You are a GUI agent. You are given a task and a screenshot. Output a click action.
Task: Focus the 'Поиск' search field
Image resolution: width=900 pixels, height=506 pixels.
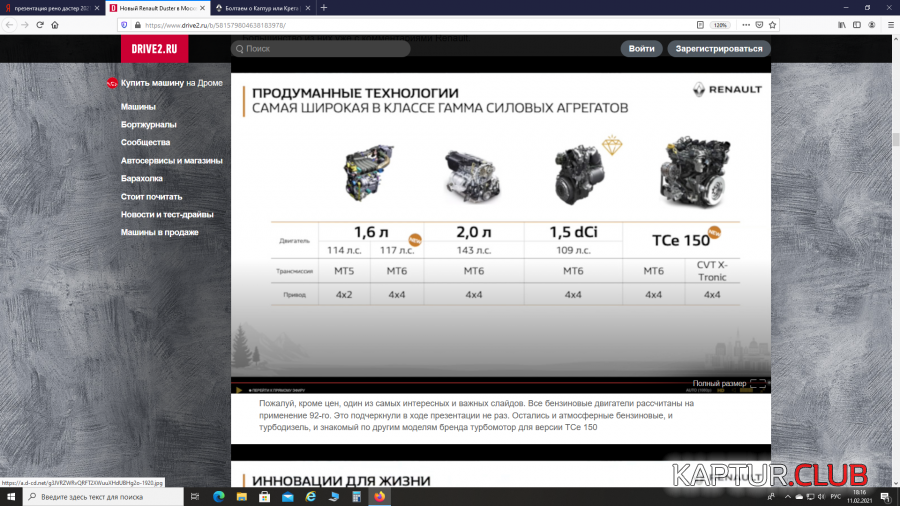click(x=320, y=49)
